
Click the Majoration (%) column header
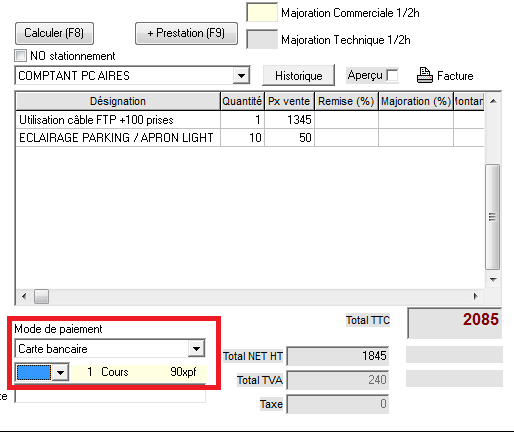point(416,101)
